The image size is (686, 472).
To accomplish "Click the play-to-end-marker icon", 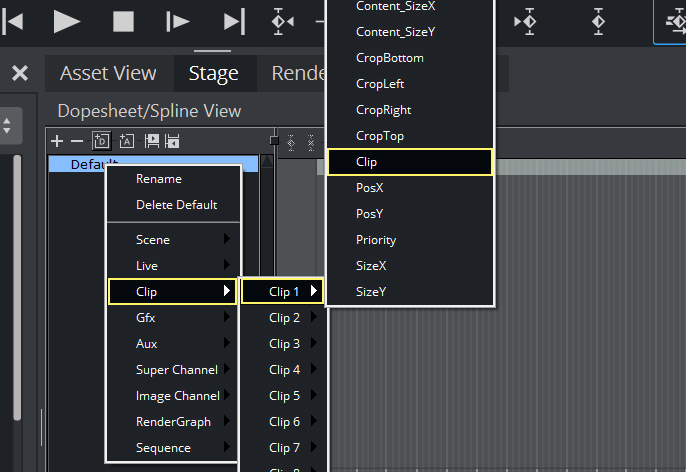I will 234,20.
